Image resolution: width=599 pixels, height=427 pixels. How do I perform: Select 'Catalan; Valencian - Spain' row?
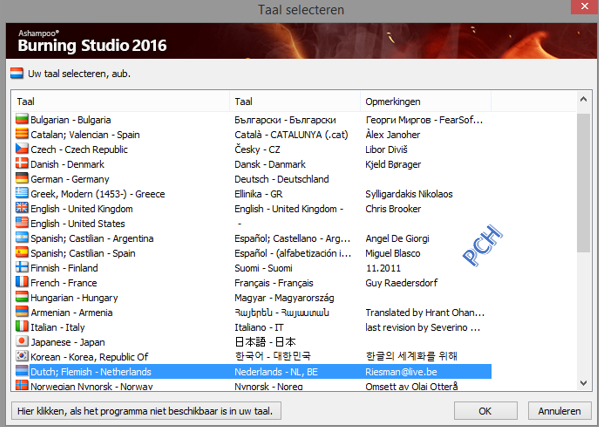coord(85,135)
